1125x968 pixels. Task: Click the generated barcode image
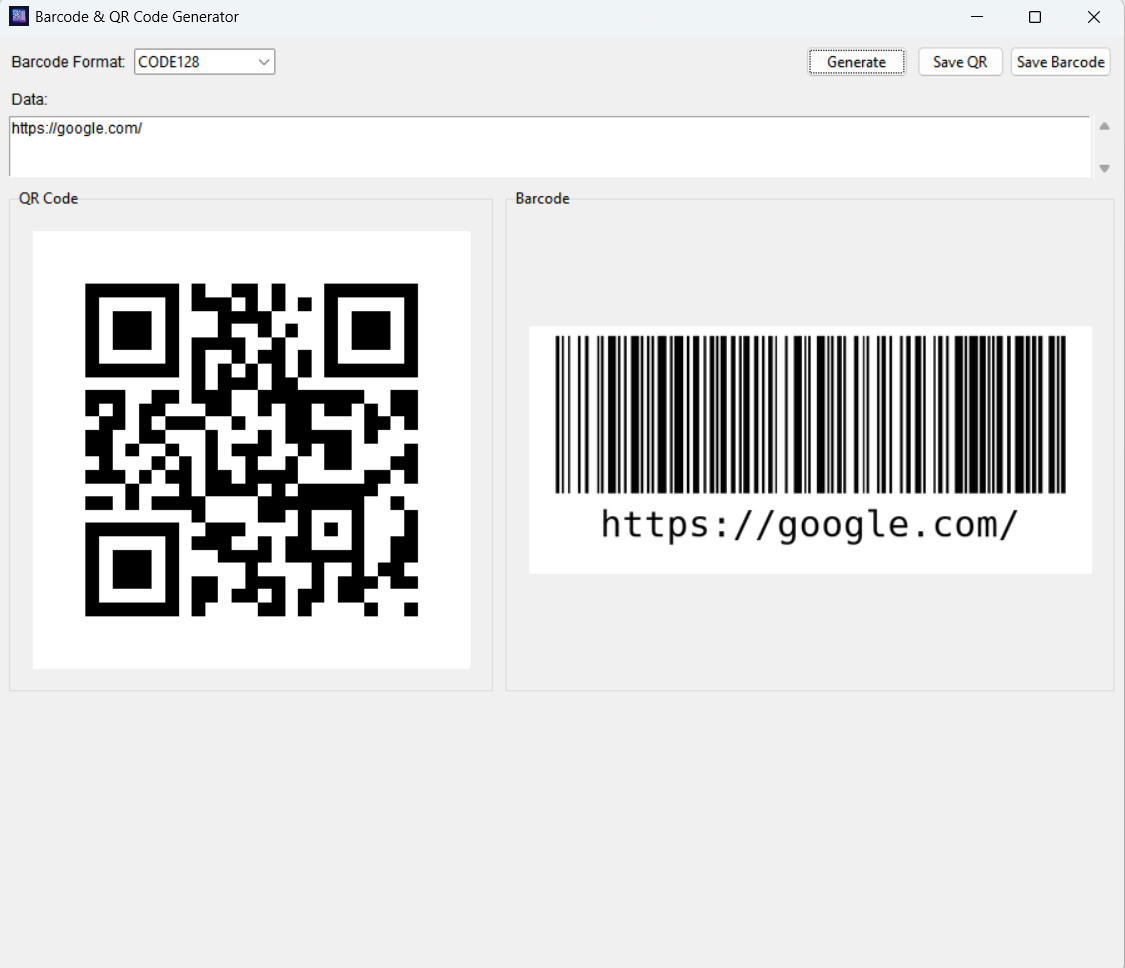[810, 420]
